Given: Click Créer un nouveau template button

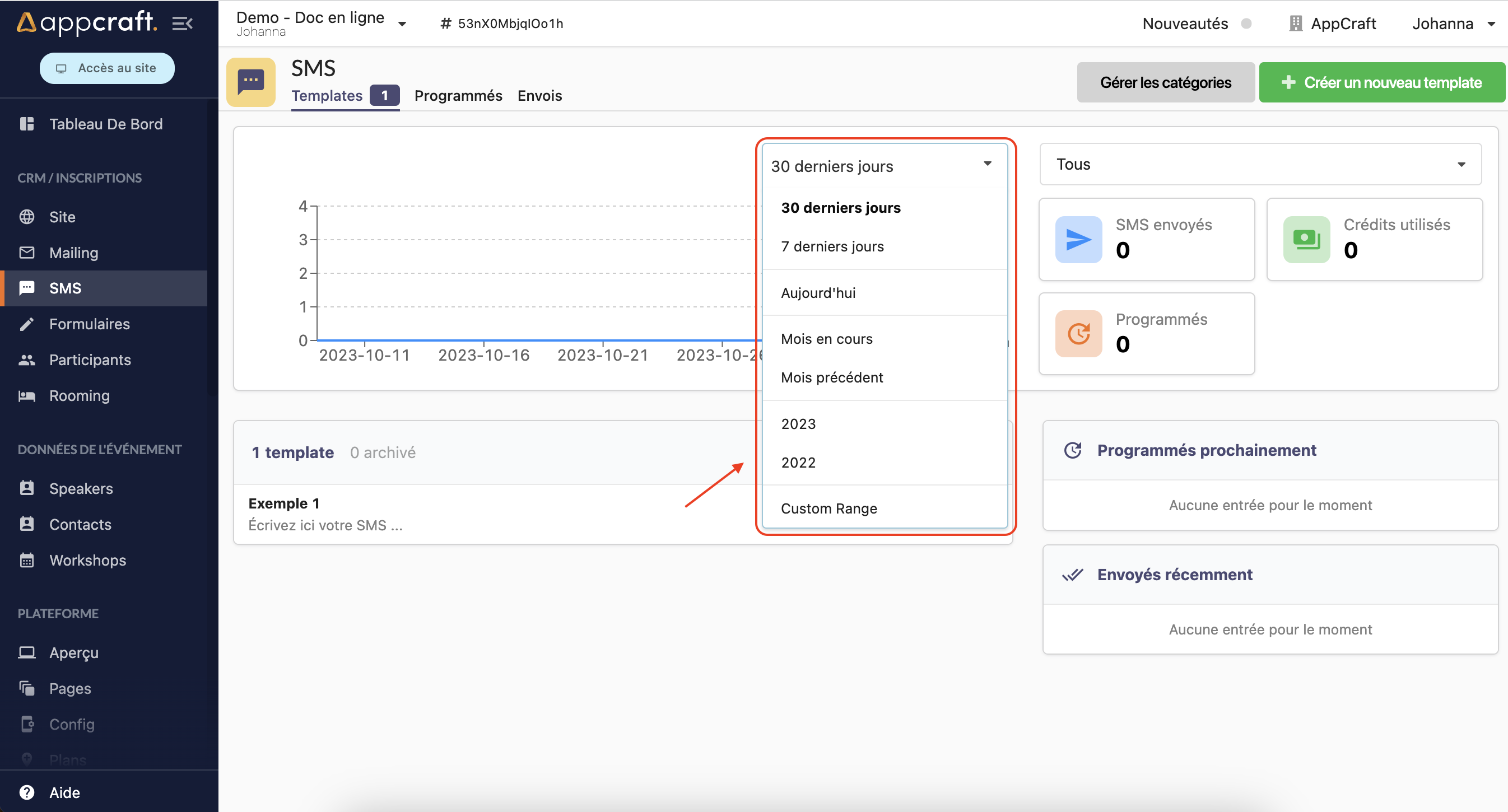Looking at the screenshot, I should (1381, 82).
